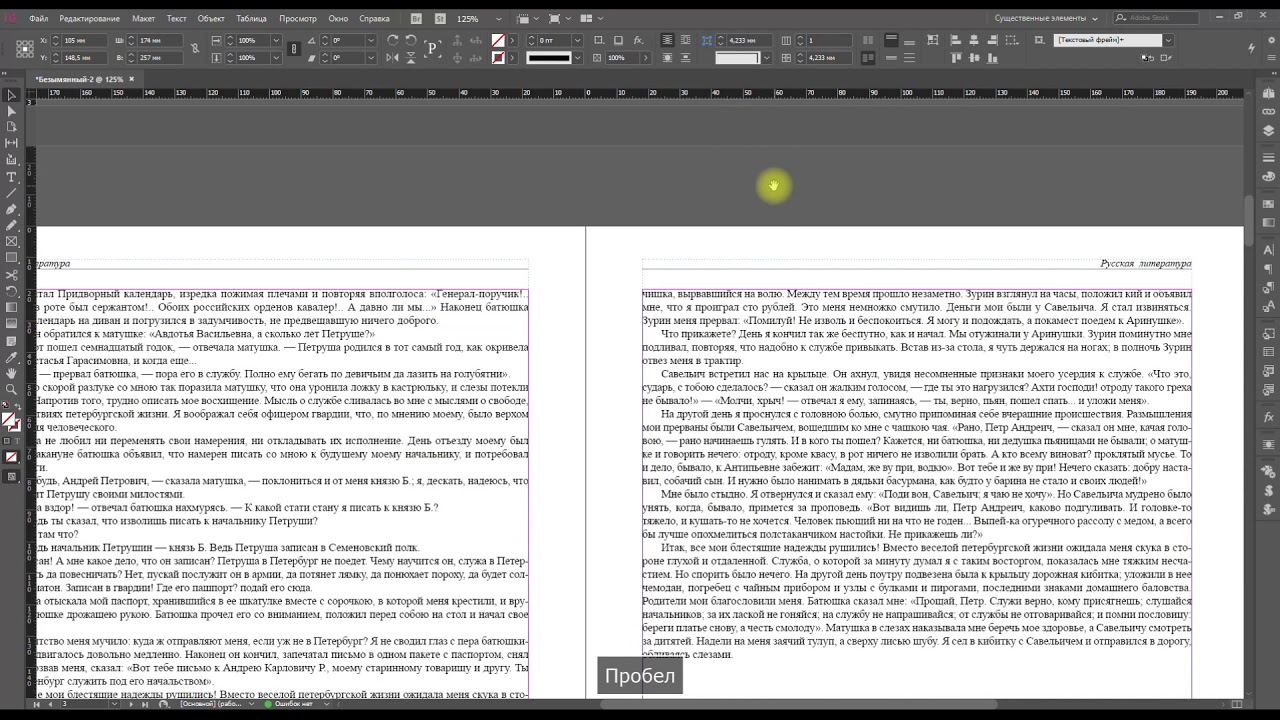The width and height of the screenshot is (1280, 720).
Task: Click the width field 174 мм
Action: 161,40
